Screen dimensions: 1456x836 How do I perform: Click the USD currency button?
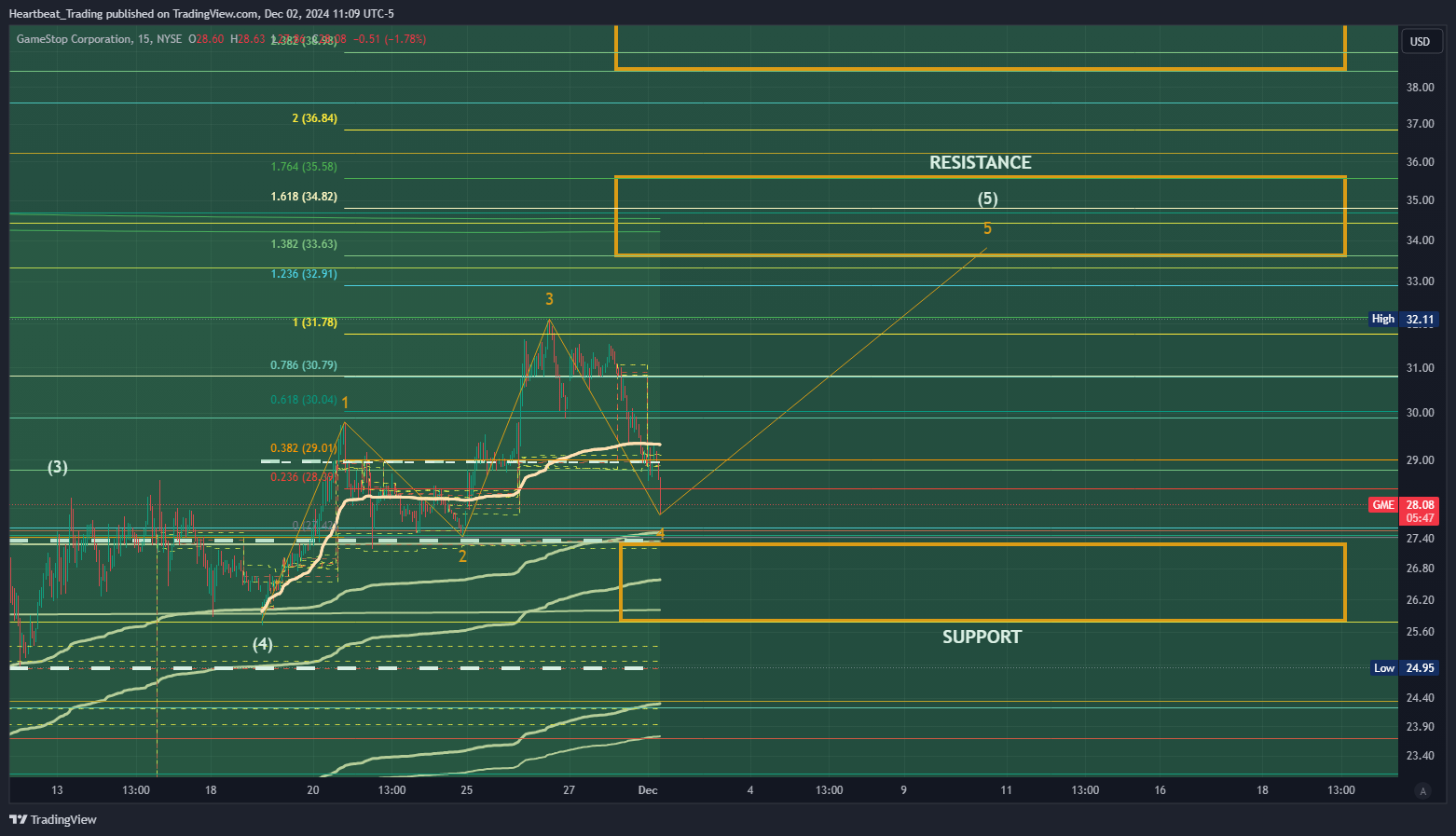(x=1420, y=41)
